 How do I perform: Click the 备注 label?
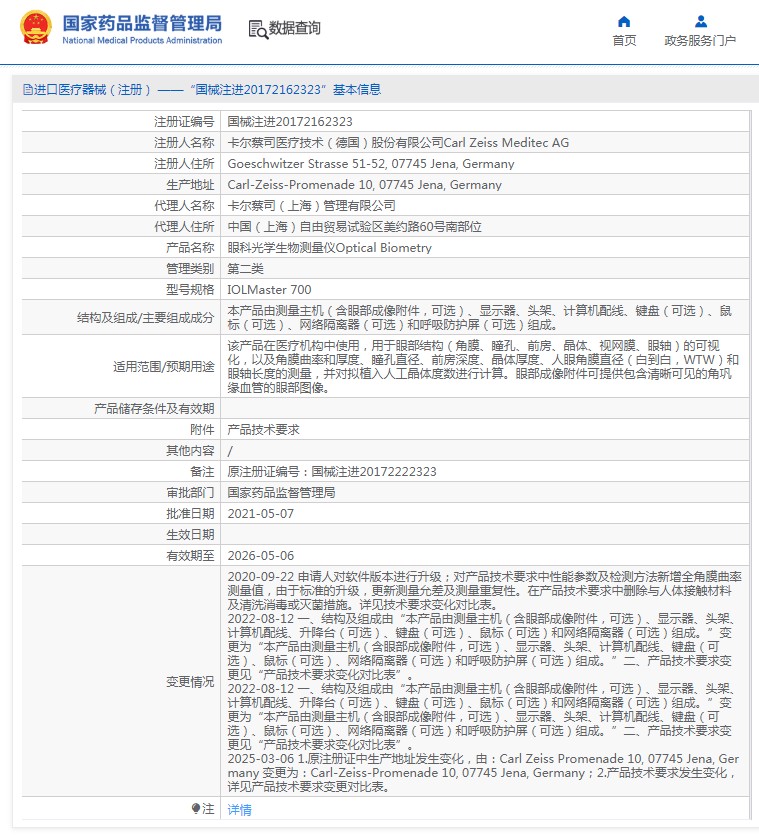point(202,472)
